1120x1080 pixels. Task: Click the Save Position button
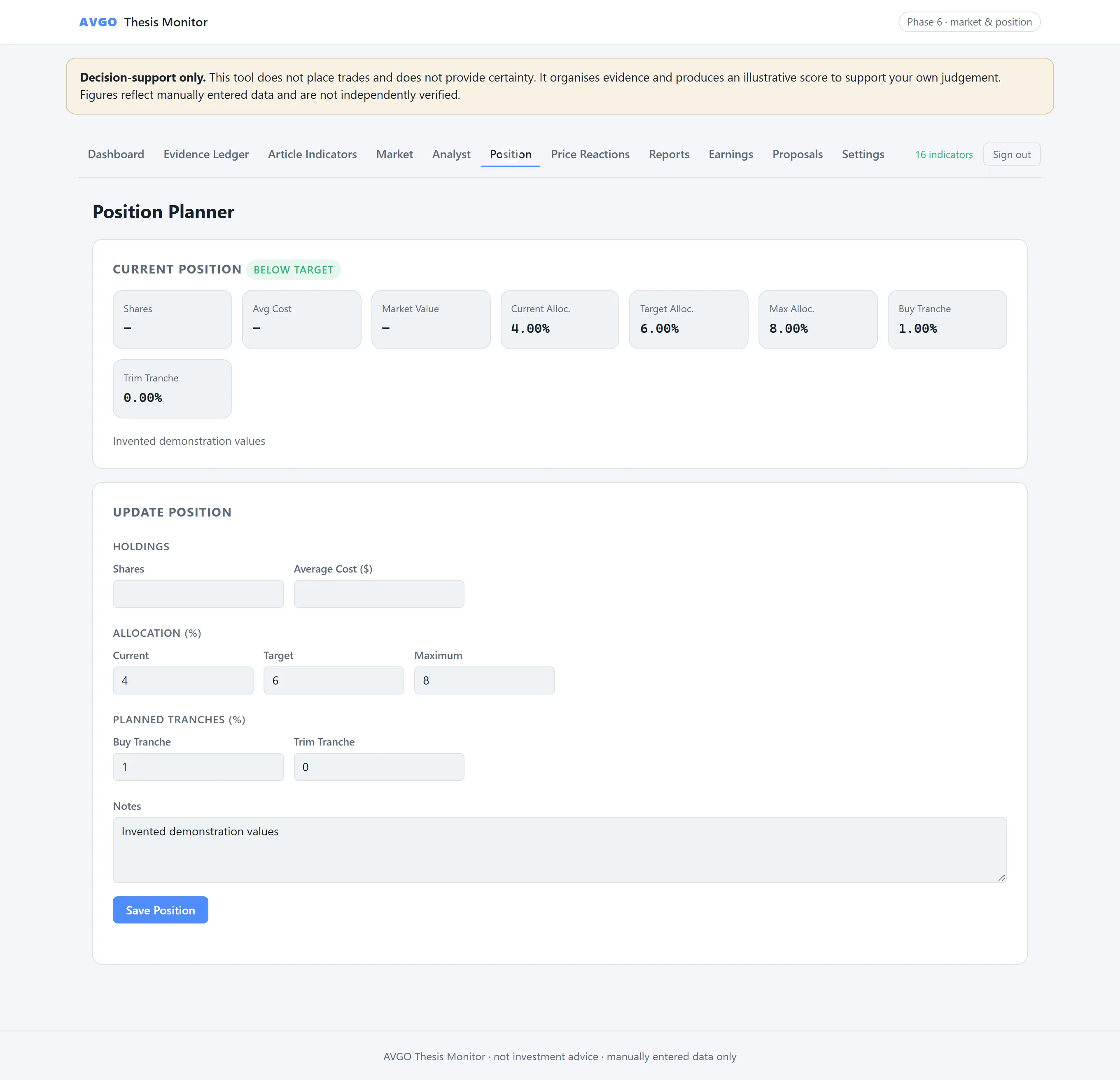[161, 909]
